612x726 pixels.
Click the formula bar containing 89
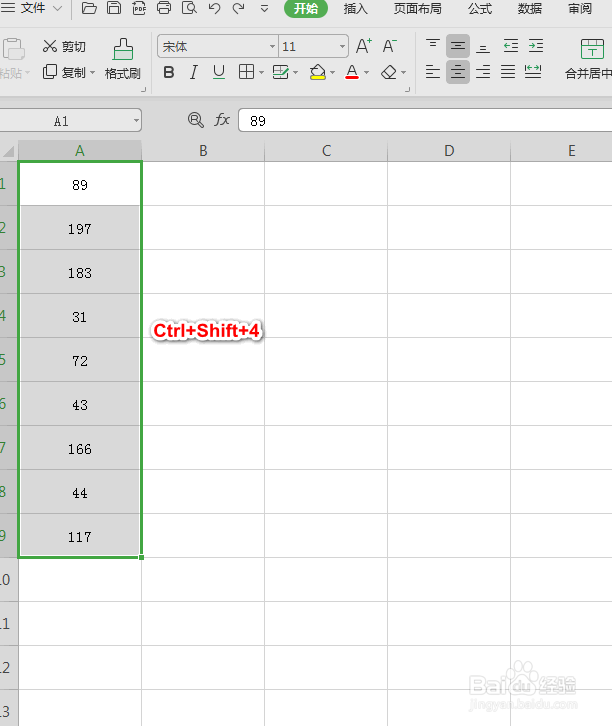point(425,121)
